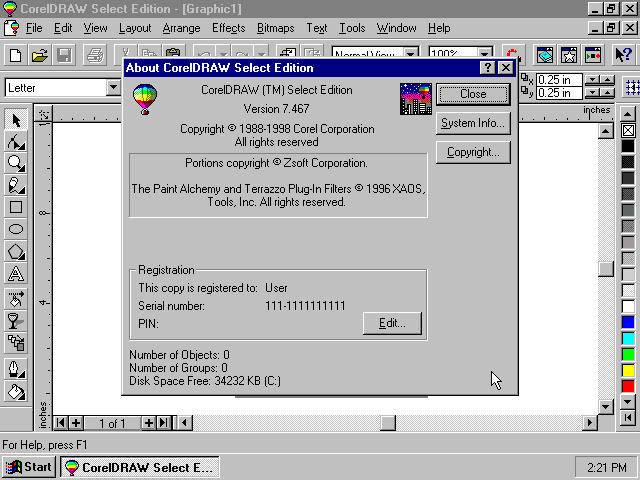This screenshot has height=480, width=640.
Task: Click the Close button in About dialog
Action: [x=473, y=94]
